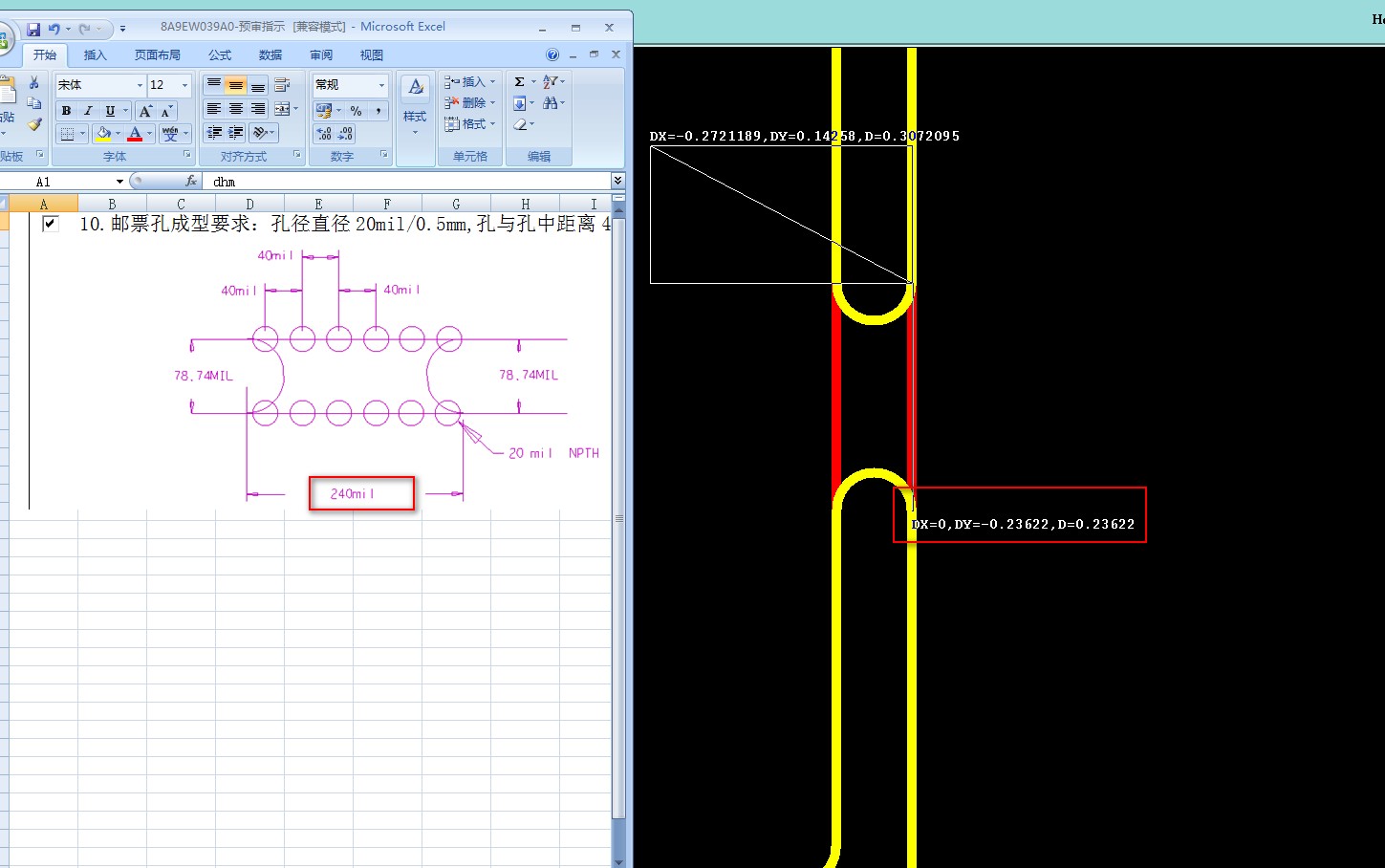This screenshot has width=1385, height=868.
Task: Toggle Italic formatting
Action: (x=88, y=111)
